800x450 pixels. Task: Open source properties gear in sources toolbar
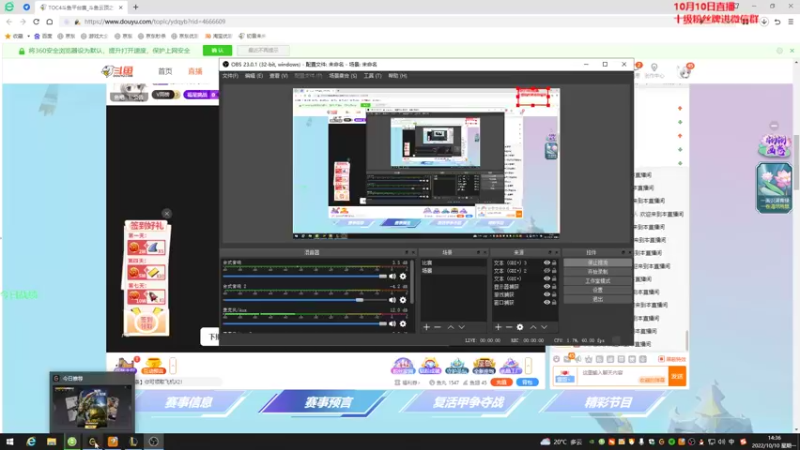pyautogui.click(x=520, y=327)
